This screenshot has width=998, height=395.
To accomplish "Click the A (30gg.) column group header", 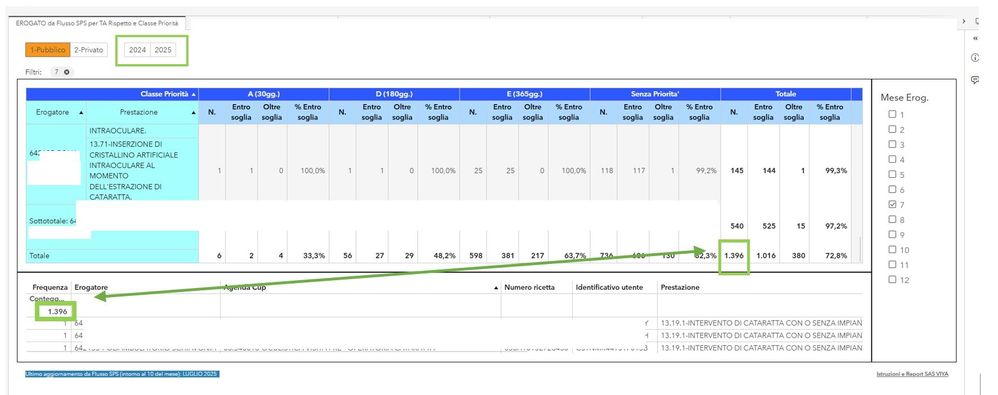I will (264, 94).
